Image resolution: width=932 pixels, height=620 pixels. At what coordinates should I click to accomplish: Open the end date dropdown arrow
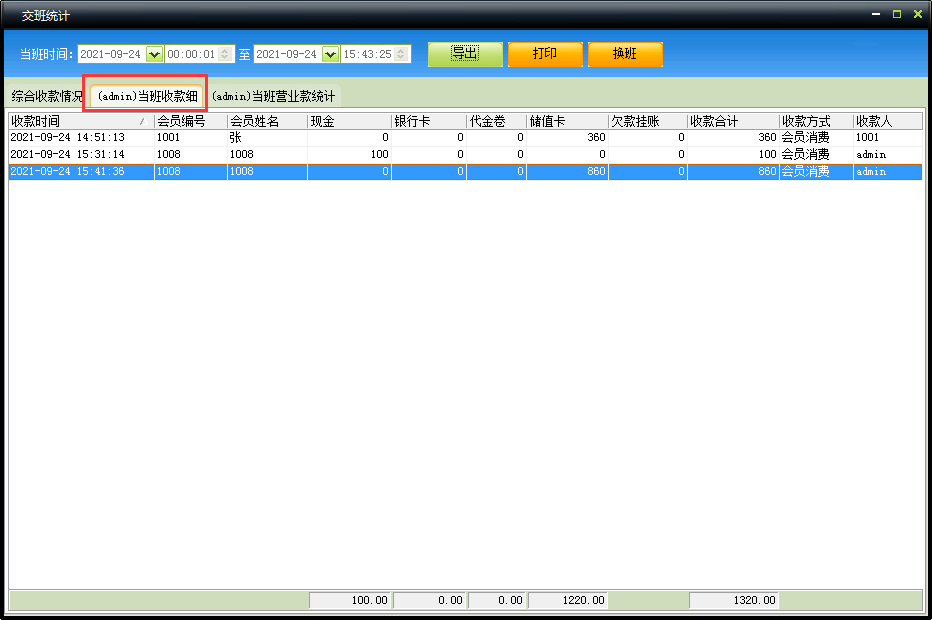click(x=330, y=55)
